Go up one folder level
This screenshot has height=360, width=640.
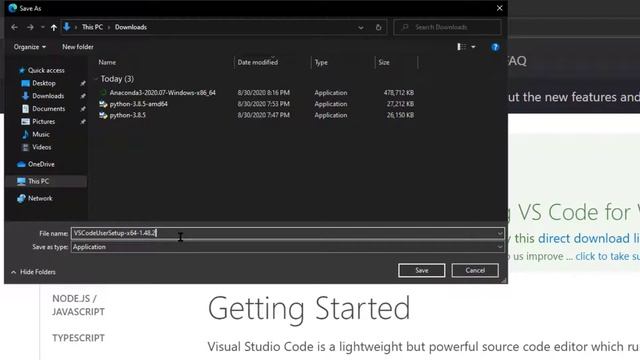tap(54, 27)
